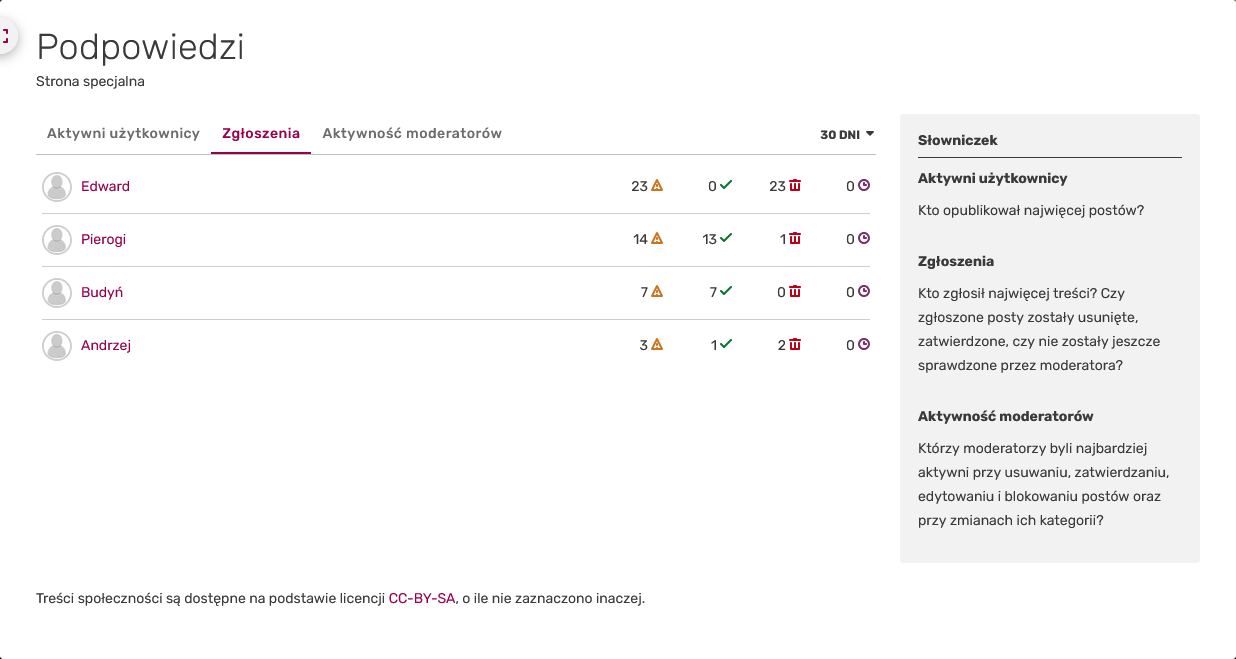Click Andrzej's green checkmark icon
The width and height of the screenshot is (1236, 659).
click(726, 345)
